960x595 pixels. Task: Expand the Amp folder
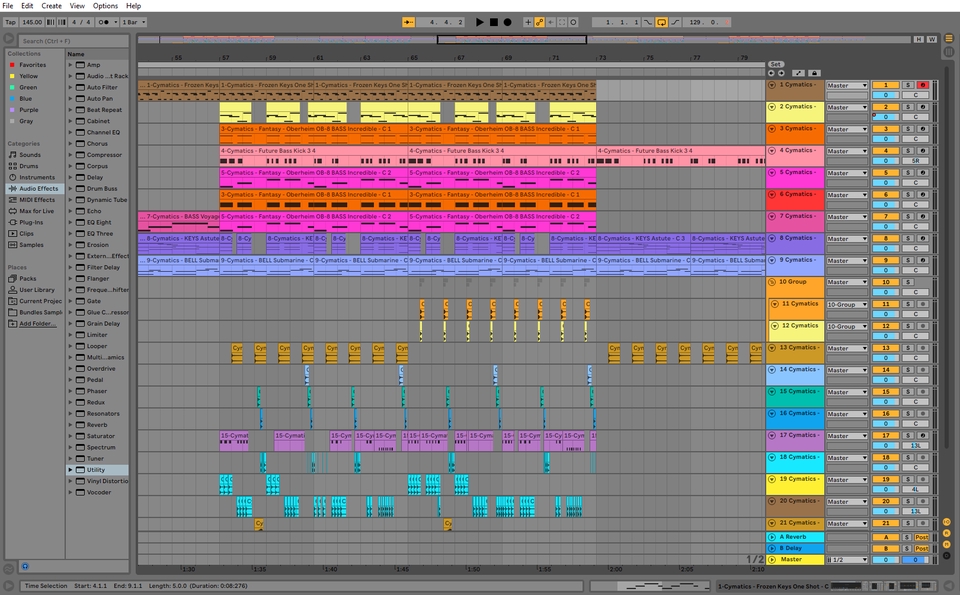pos(70,65)
